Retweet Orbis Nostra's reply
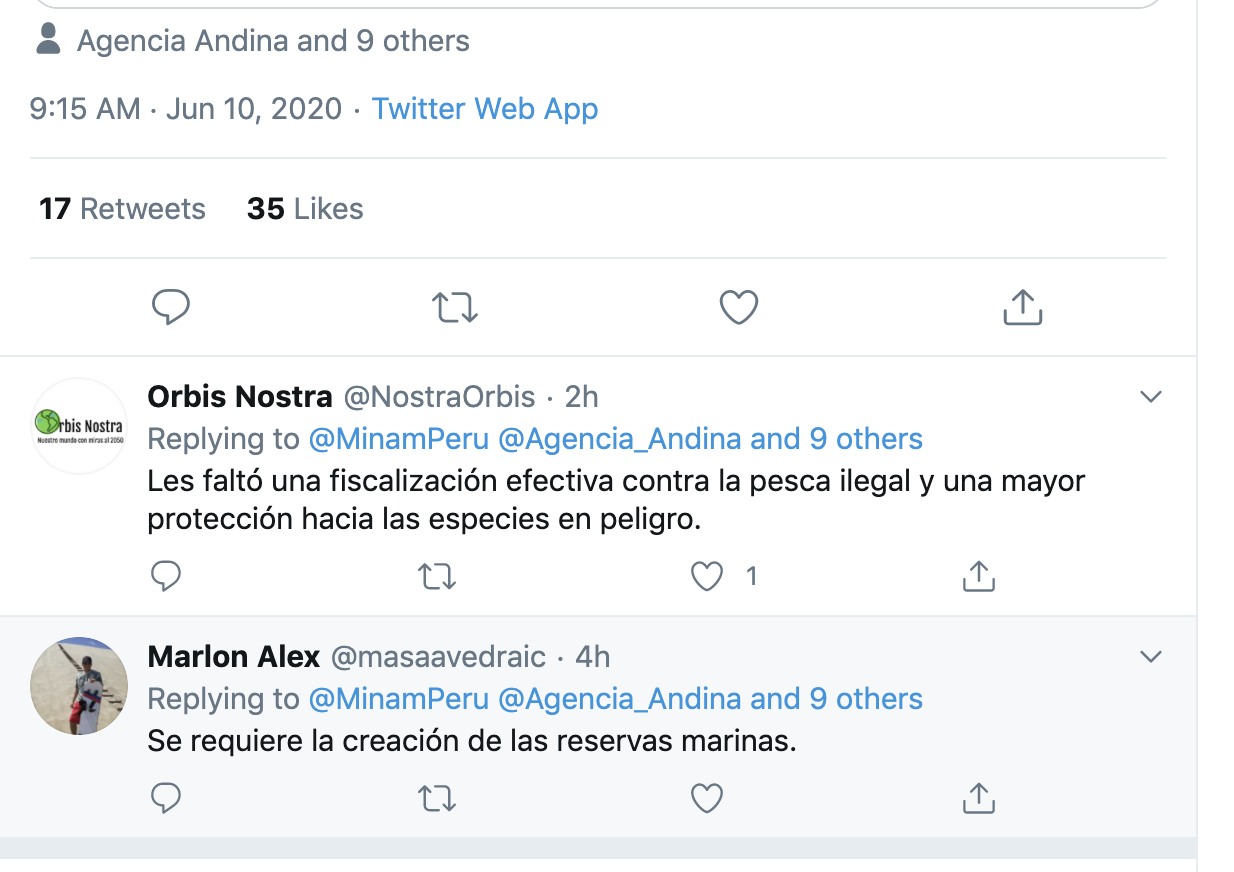The width and height of the screenshot is (1234, 872). (x=436, y=576)
